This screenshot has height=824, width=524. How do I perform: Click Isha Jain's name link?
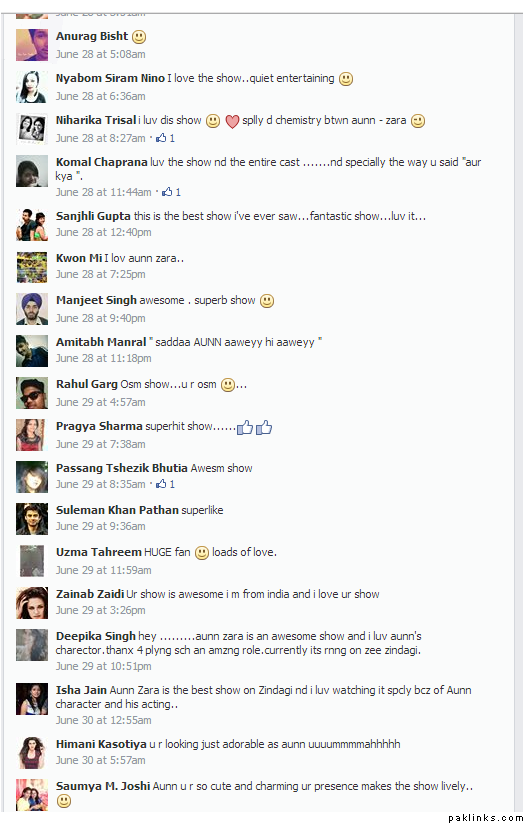(81, 691)
